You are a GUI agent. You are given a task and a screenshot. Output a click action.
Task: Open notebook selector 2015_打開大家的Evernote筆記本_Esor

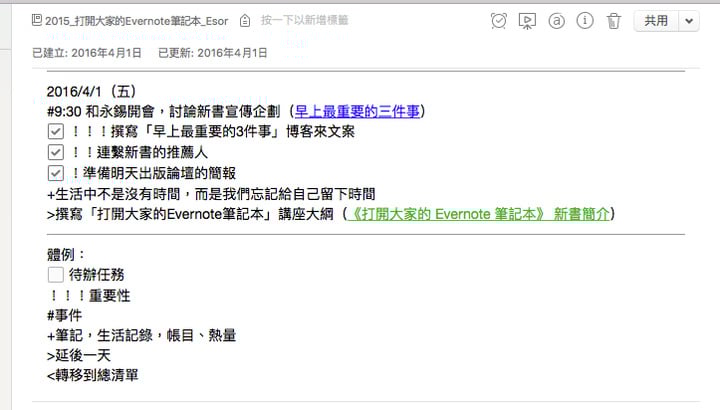(138, 20)
